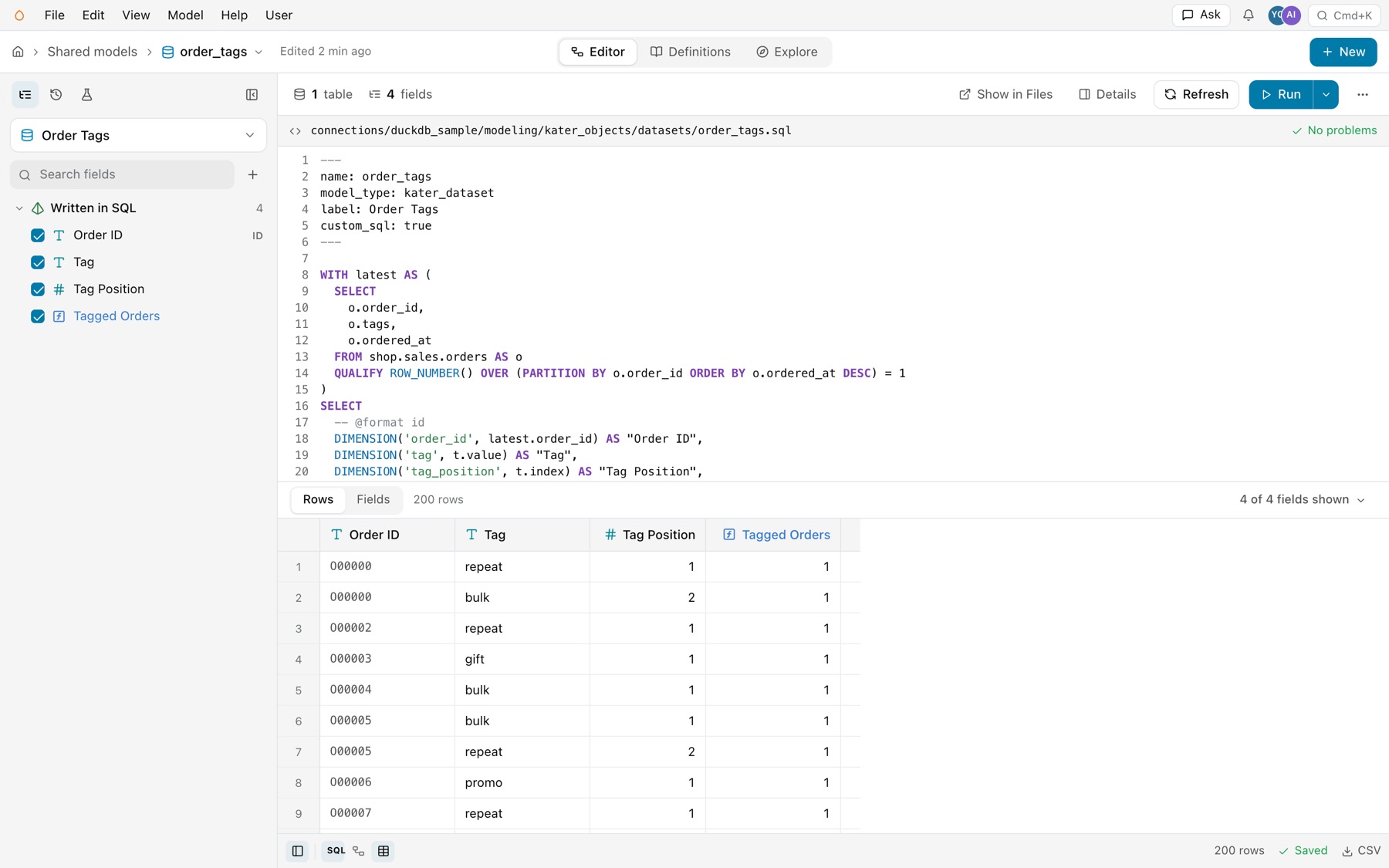Image resolution: width=1389 pixels, height=868 pixels.
Task: Click the Run button
Action: click(1281, 95)
